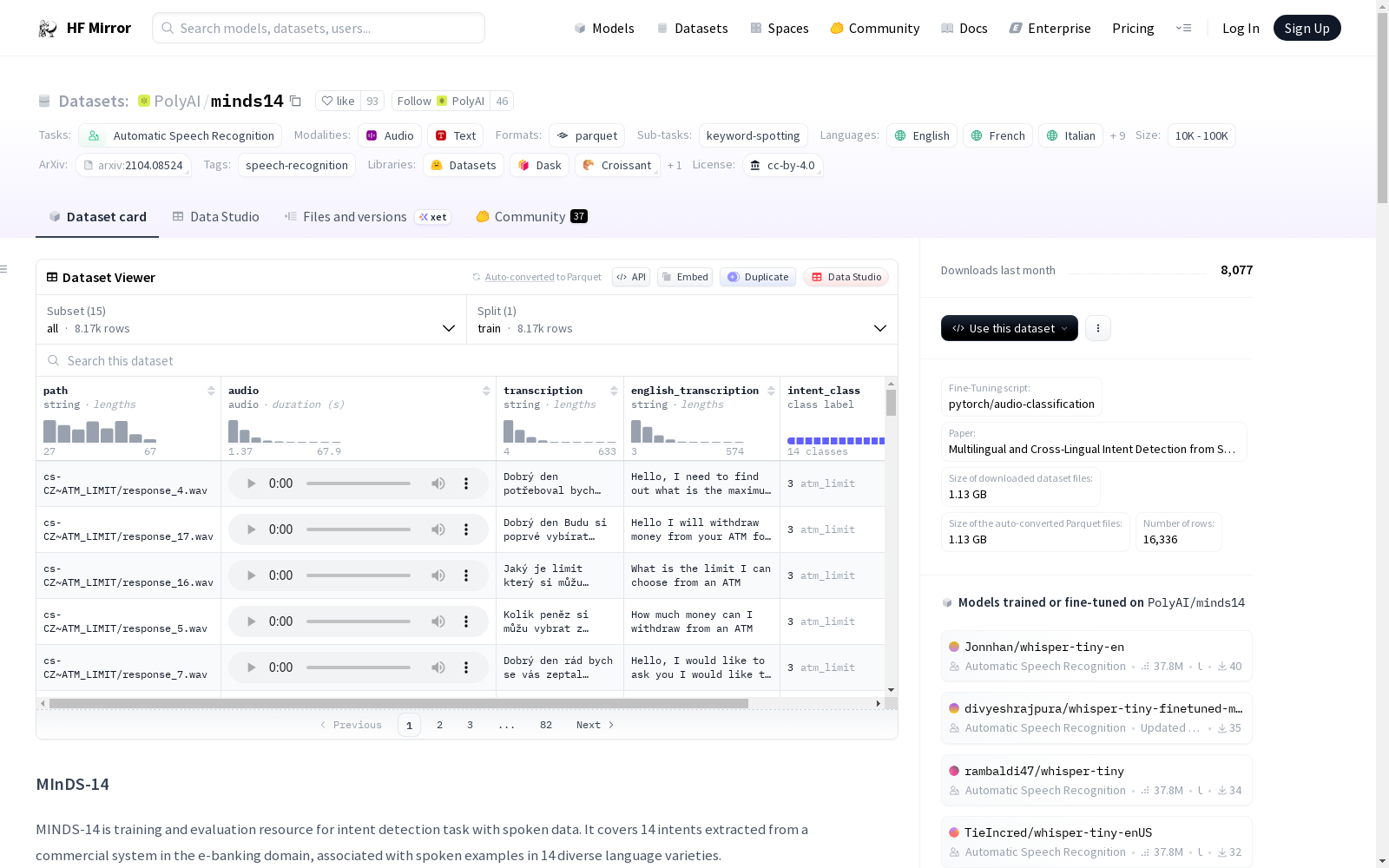
Task: Mute audio in response_16.wav row
Action: point(438,575)
